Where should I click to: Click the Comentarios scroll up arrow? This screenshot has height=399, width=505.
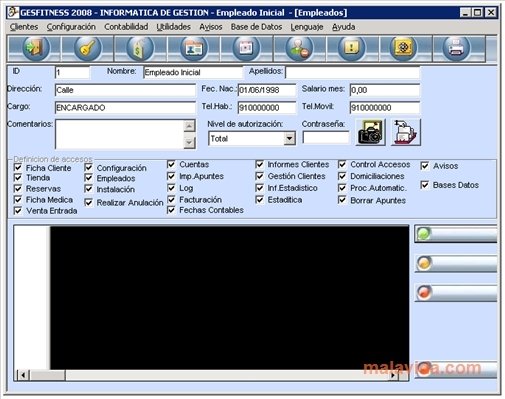189,126
